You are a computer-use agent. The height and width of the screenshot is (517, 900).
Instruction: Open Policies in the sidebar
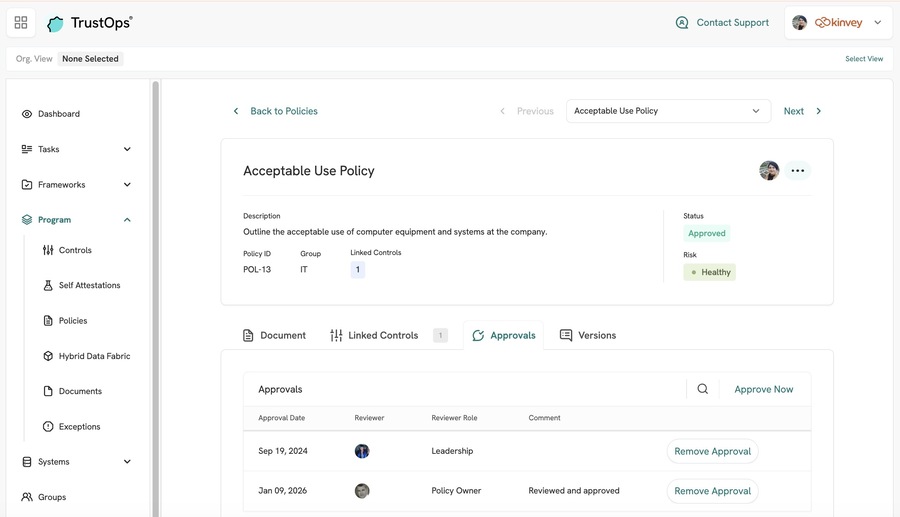[x=73, y=321]
